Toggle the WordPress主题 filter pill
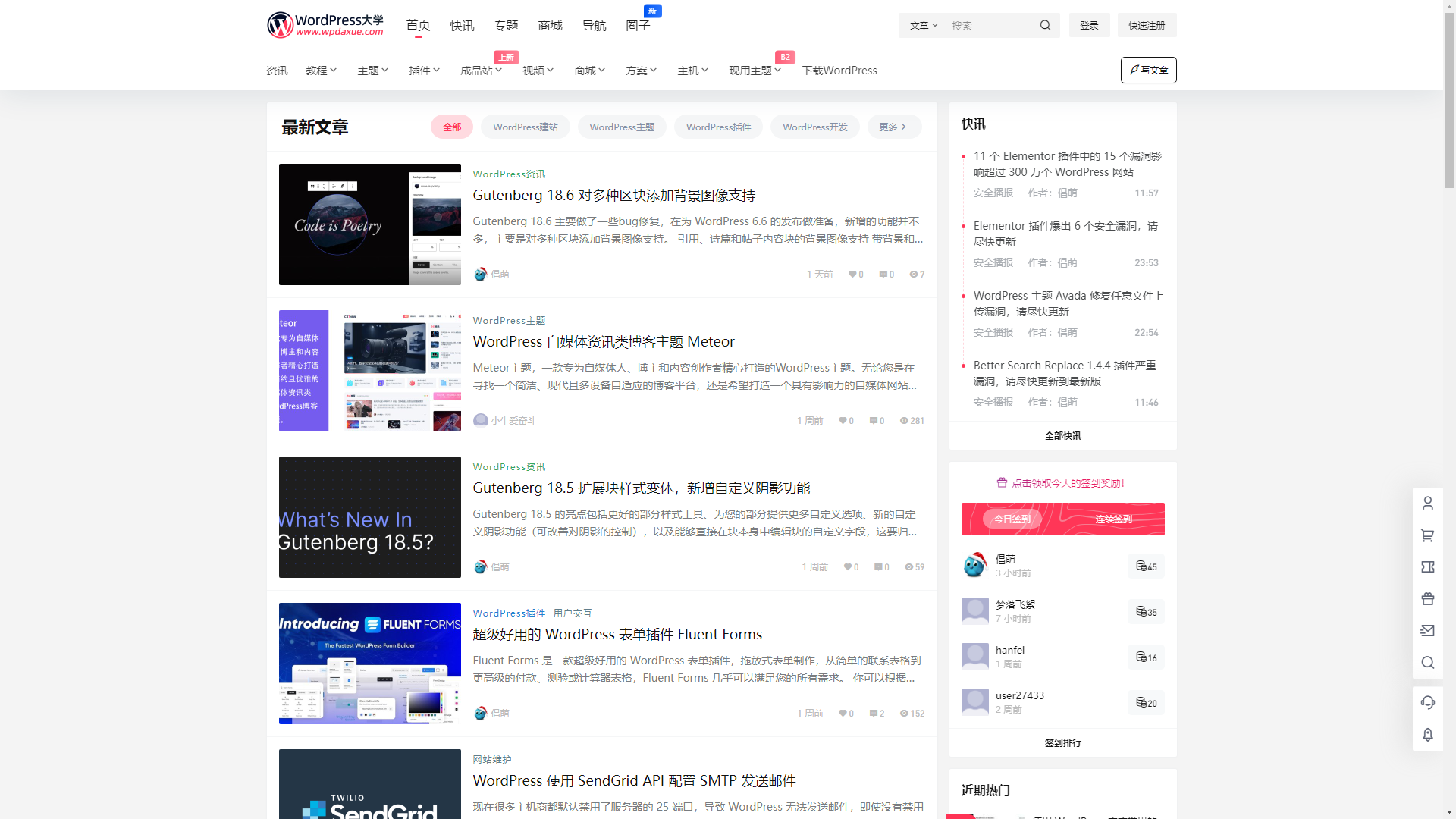 coord(622,127)
